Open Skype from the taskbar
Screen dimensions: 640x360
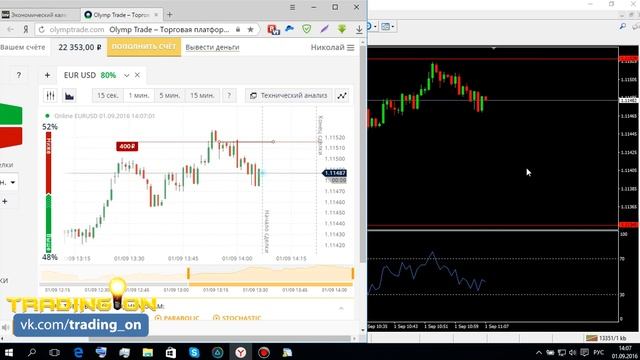point(194,352)
